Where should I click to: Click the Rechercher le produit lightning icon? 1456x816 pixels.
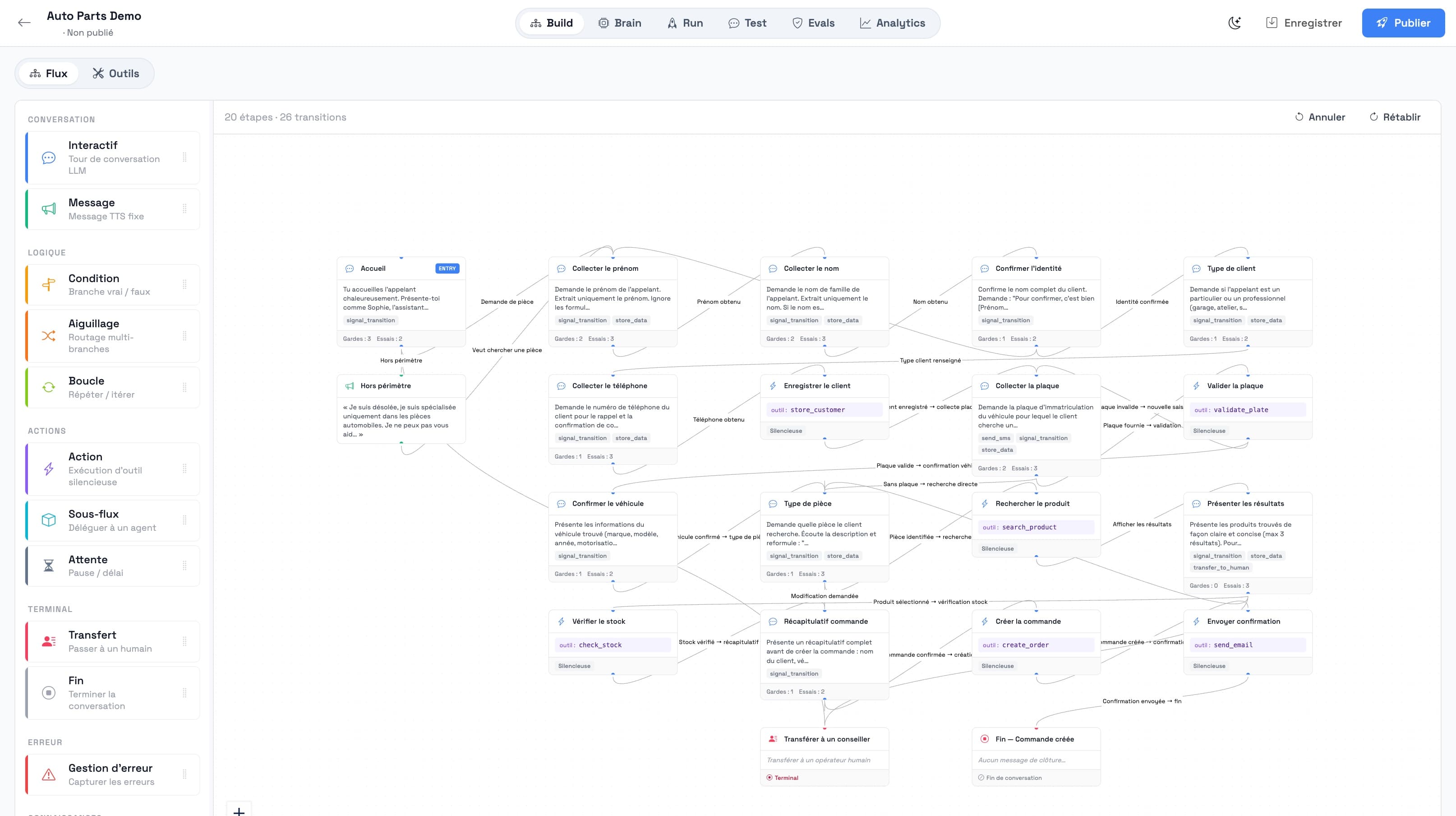click(x=985, y=503)
